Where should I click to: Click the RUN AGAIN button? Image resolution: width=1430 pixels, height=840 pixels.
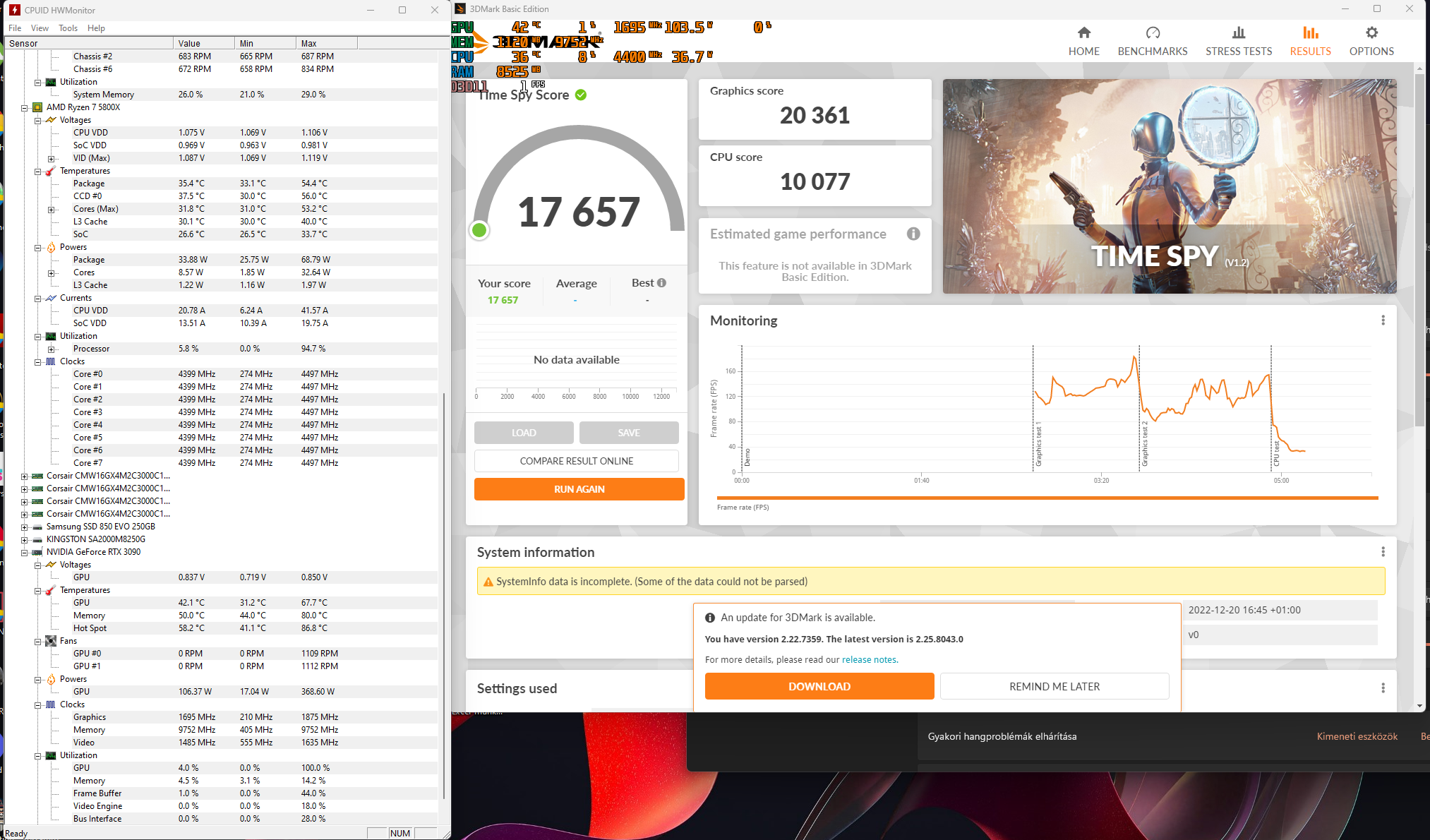pyautogui.click(x=579, y=489)
